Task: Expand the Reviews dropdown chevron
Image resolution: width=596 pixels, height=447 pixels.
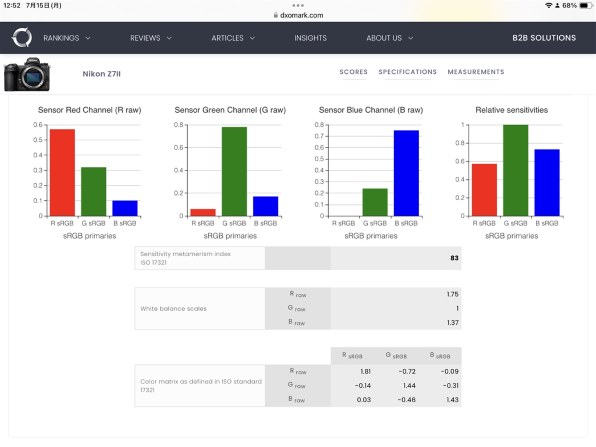Action: click(x=169, y=38)
